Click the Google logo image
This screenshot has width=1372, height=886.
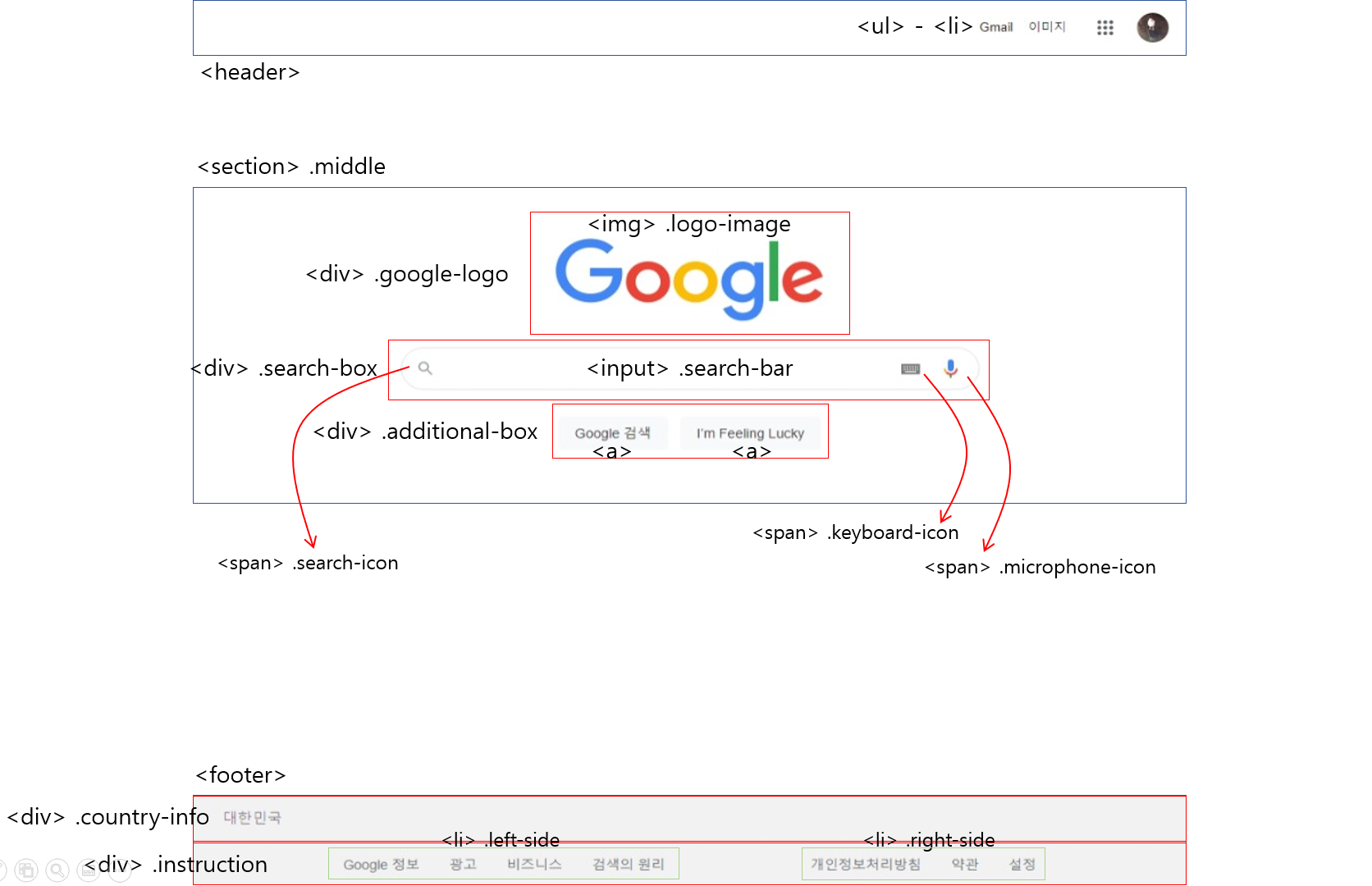[689, 279]
